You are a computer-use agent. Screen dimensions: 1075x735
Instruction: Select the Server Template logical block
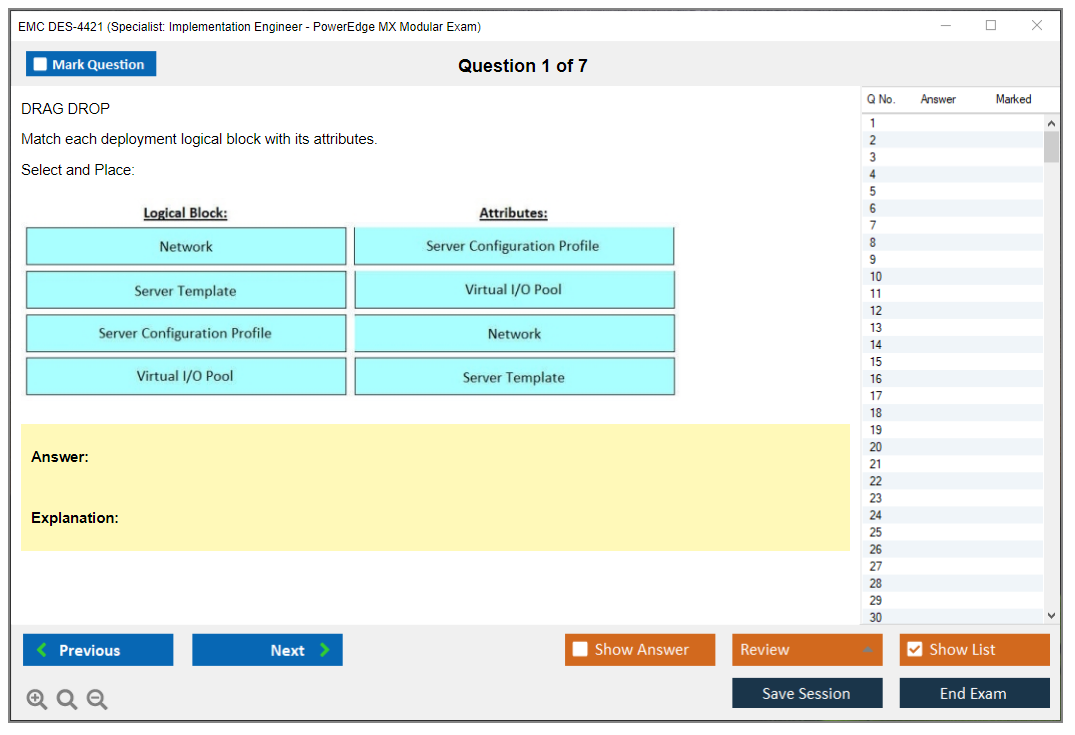point(186,291)
